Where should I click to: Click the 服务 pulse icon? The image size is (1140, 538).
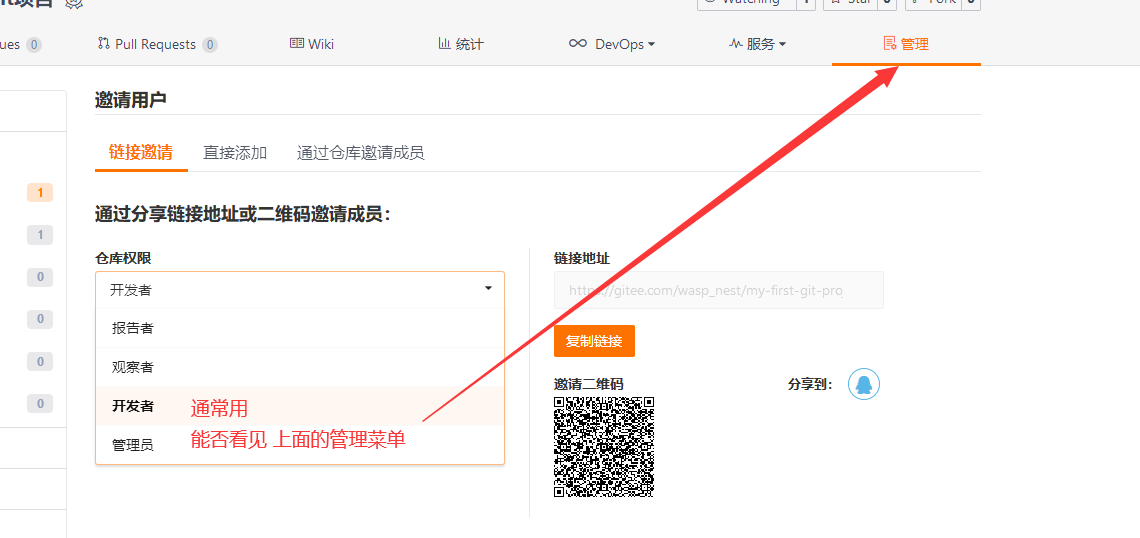point(735,43)
